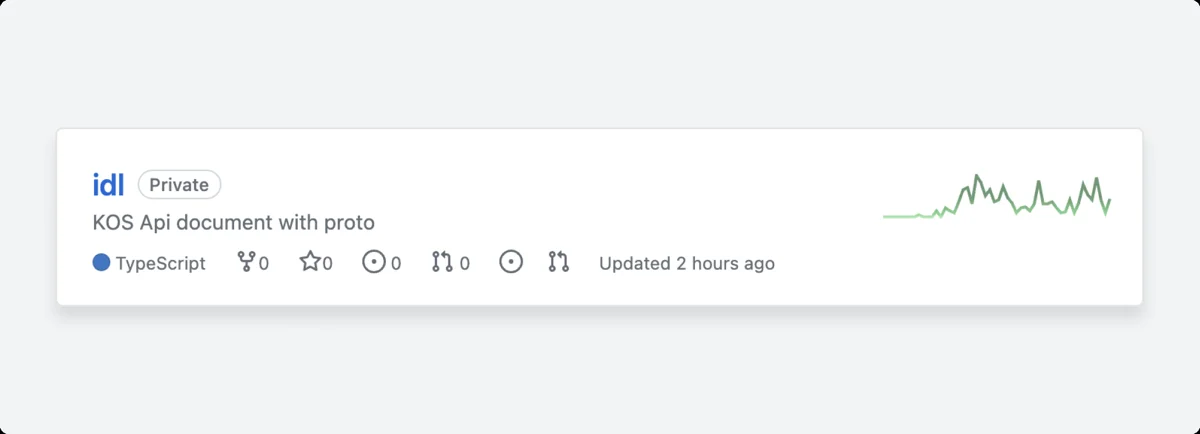Viewport: 1200px width, 434px height.
Task: Click the standalone issue icon without a count
Action: [511, 263]
